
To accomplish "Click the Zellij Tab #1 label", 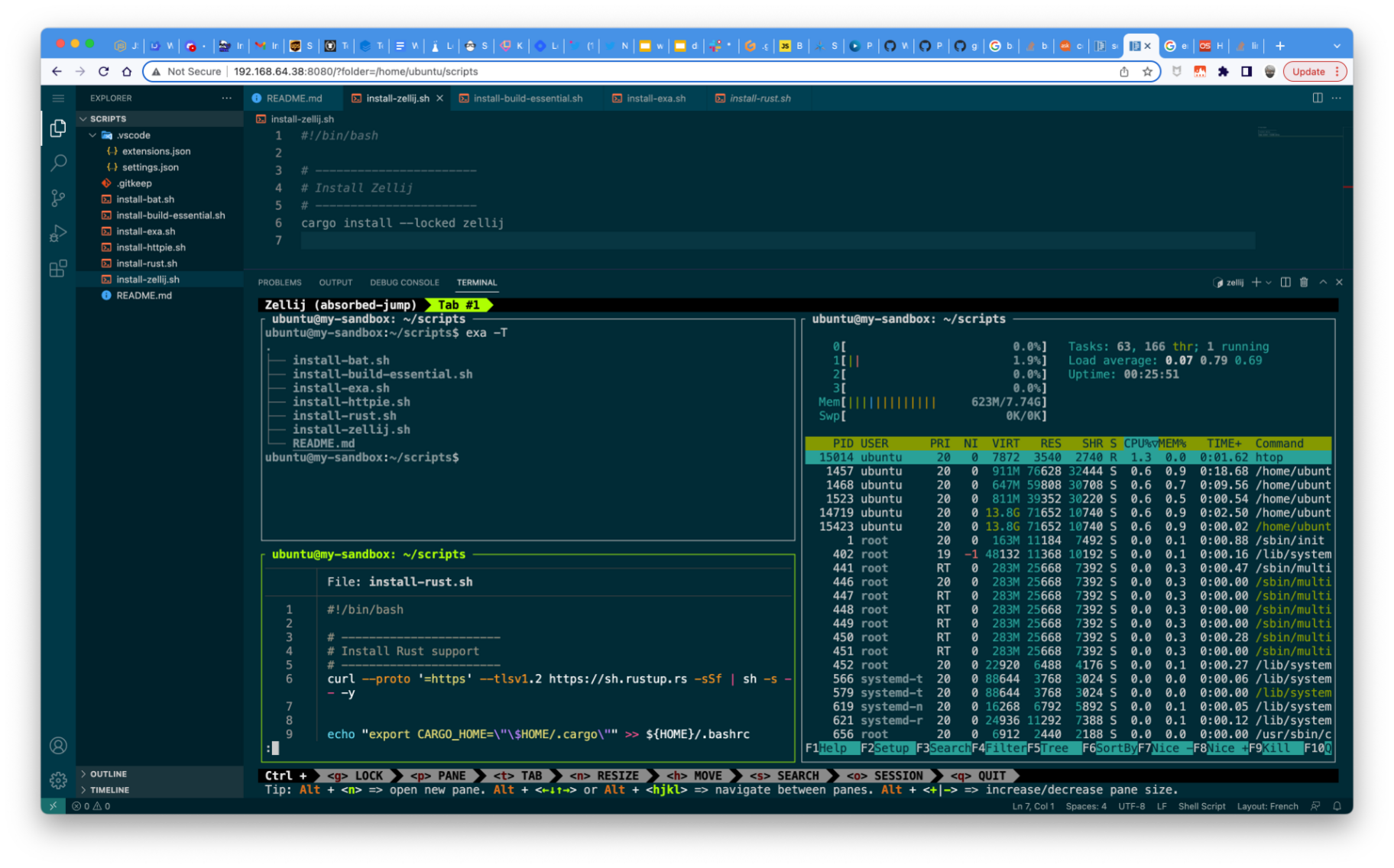I will coord(459,304).
